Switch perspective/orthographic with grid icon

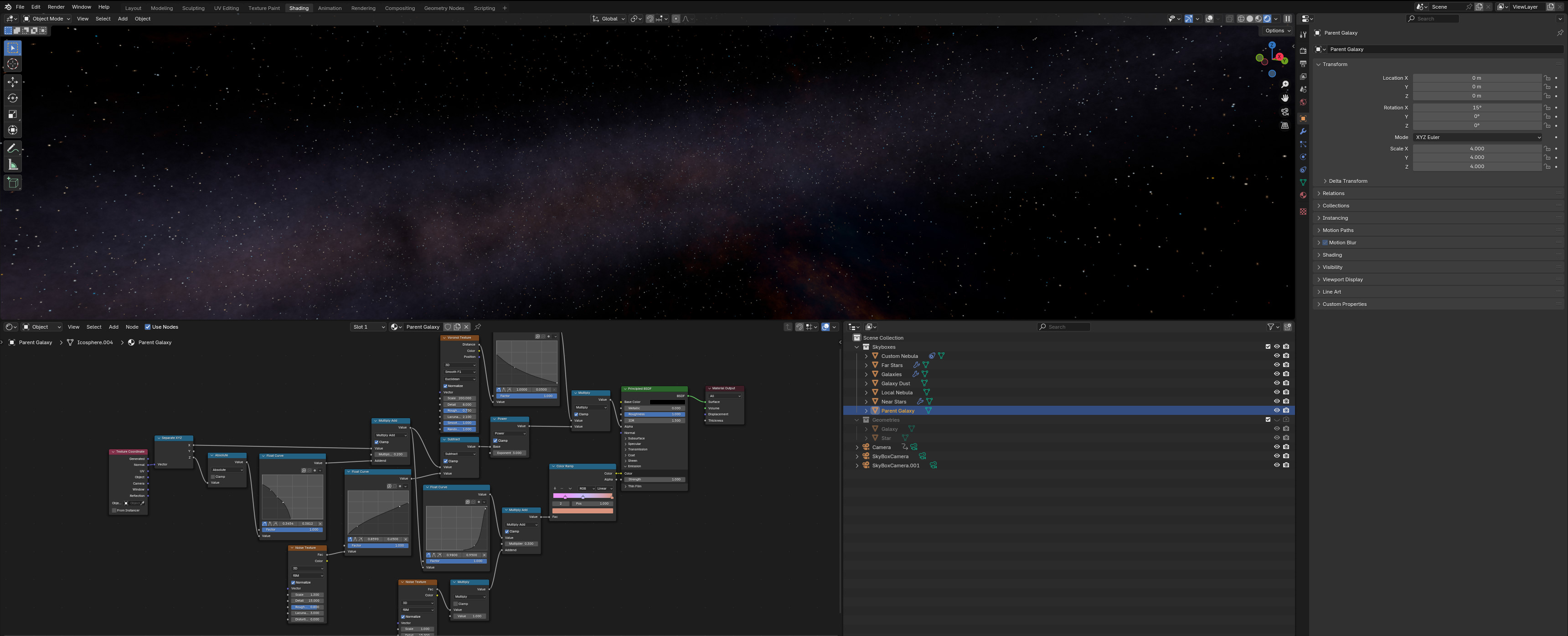1284,125
